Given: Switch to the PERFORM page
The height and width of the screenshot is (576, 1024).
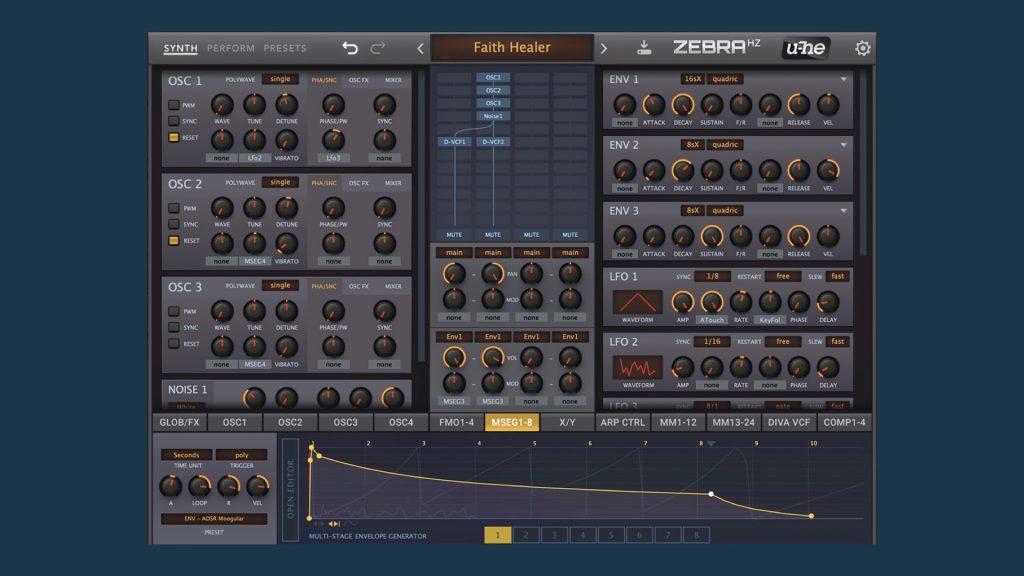Looking at the screenshot, I should tap(231, 48).
